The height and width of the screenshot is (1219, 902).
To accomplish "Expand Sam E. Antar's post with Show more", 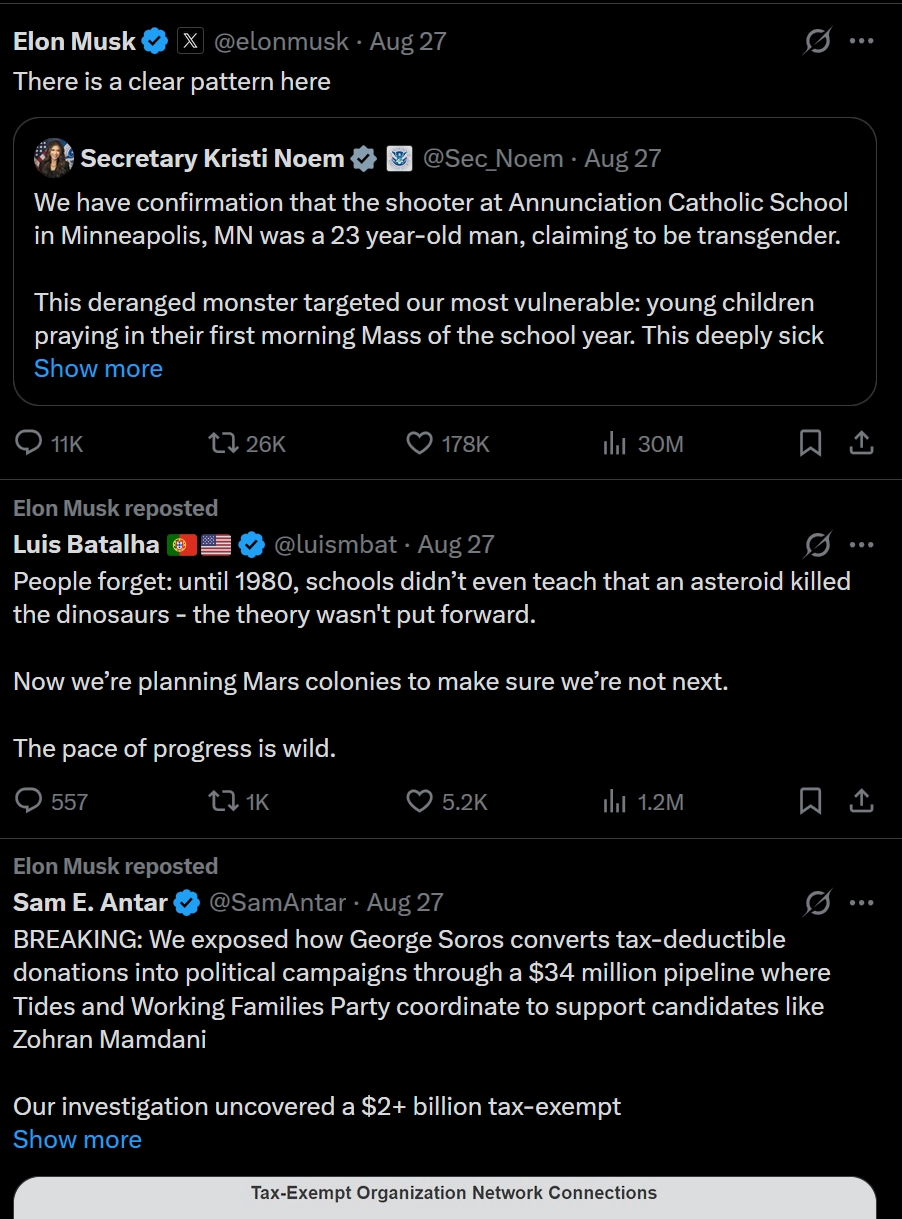I will point(77,1140).
